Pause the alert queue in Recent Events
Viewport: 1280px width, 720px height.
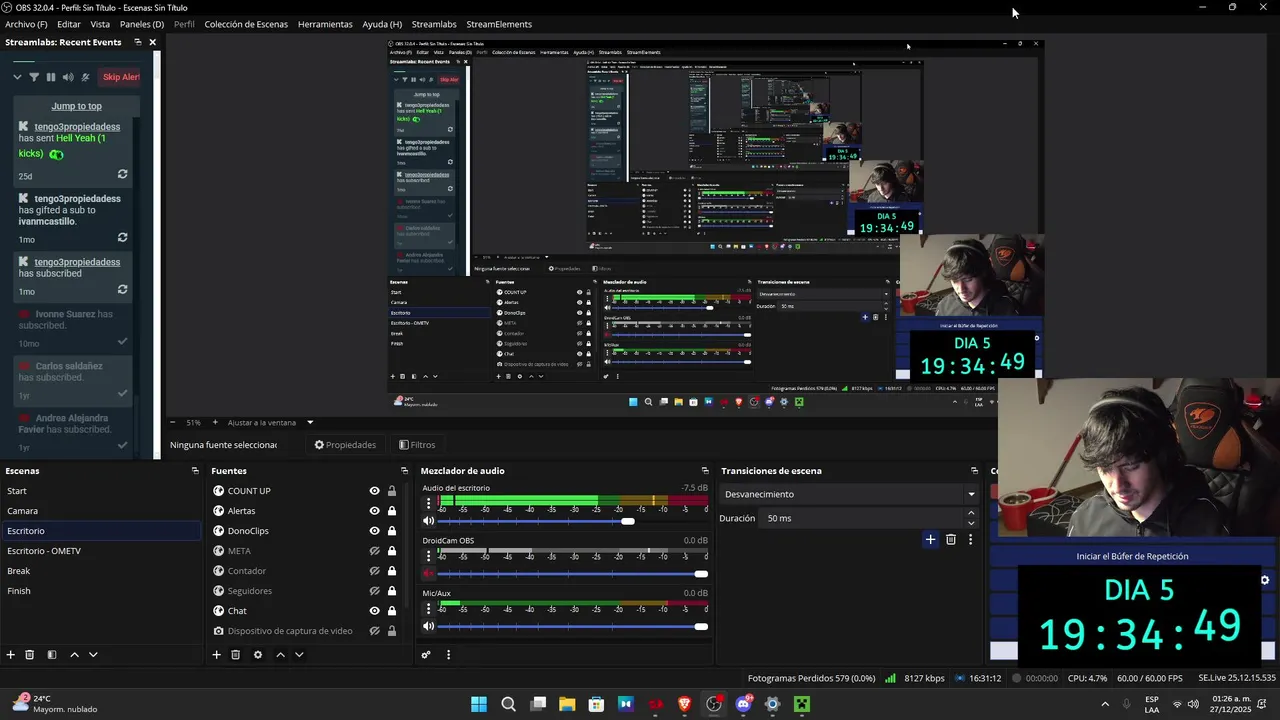[x=51, y=77]
